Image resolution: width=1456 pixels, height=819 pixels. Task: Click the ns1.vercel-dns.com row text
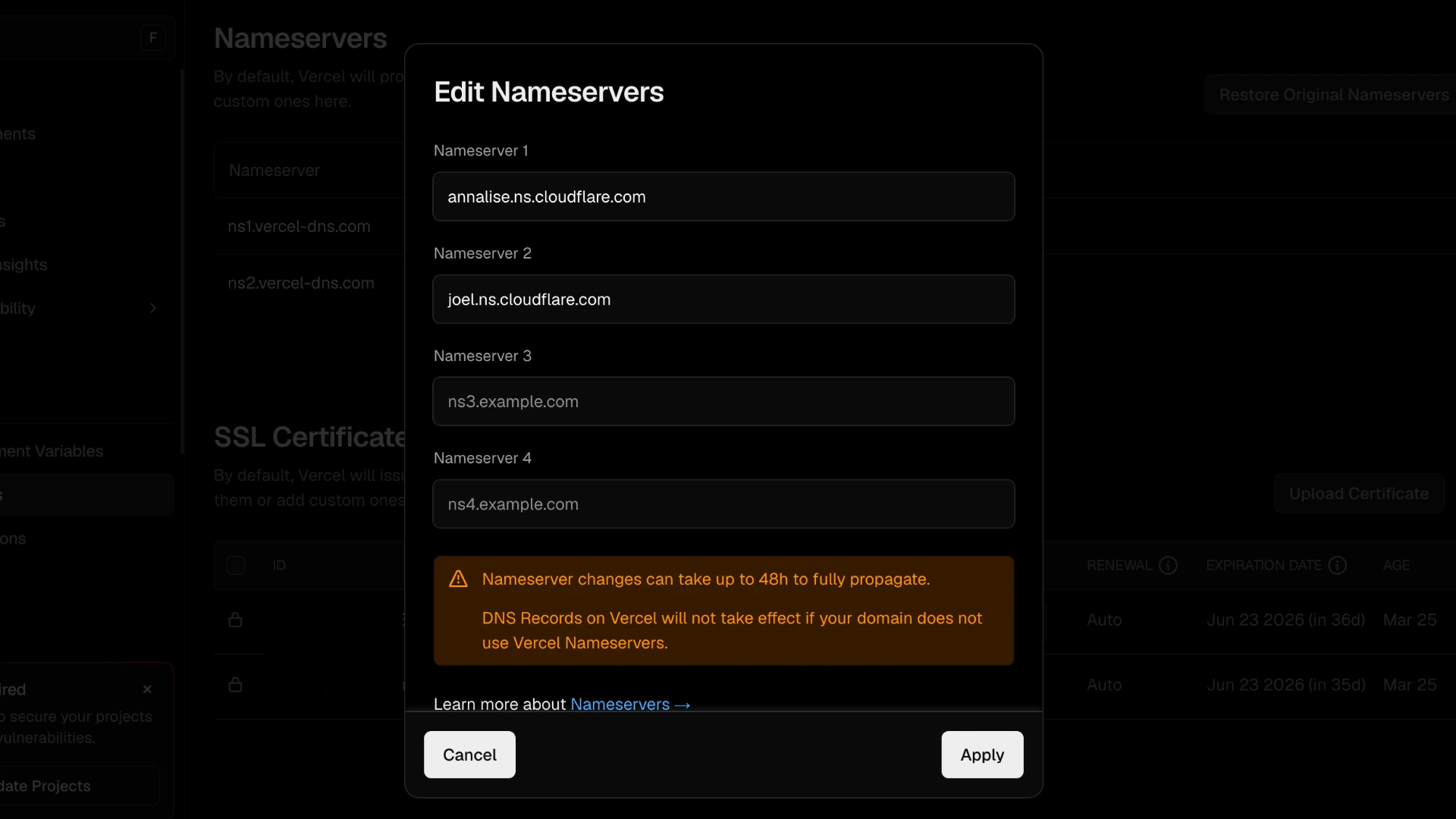pos(299,226)
